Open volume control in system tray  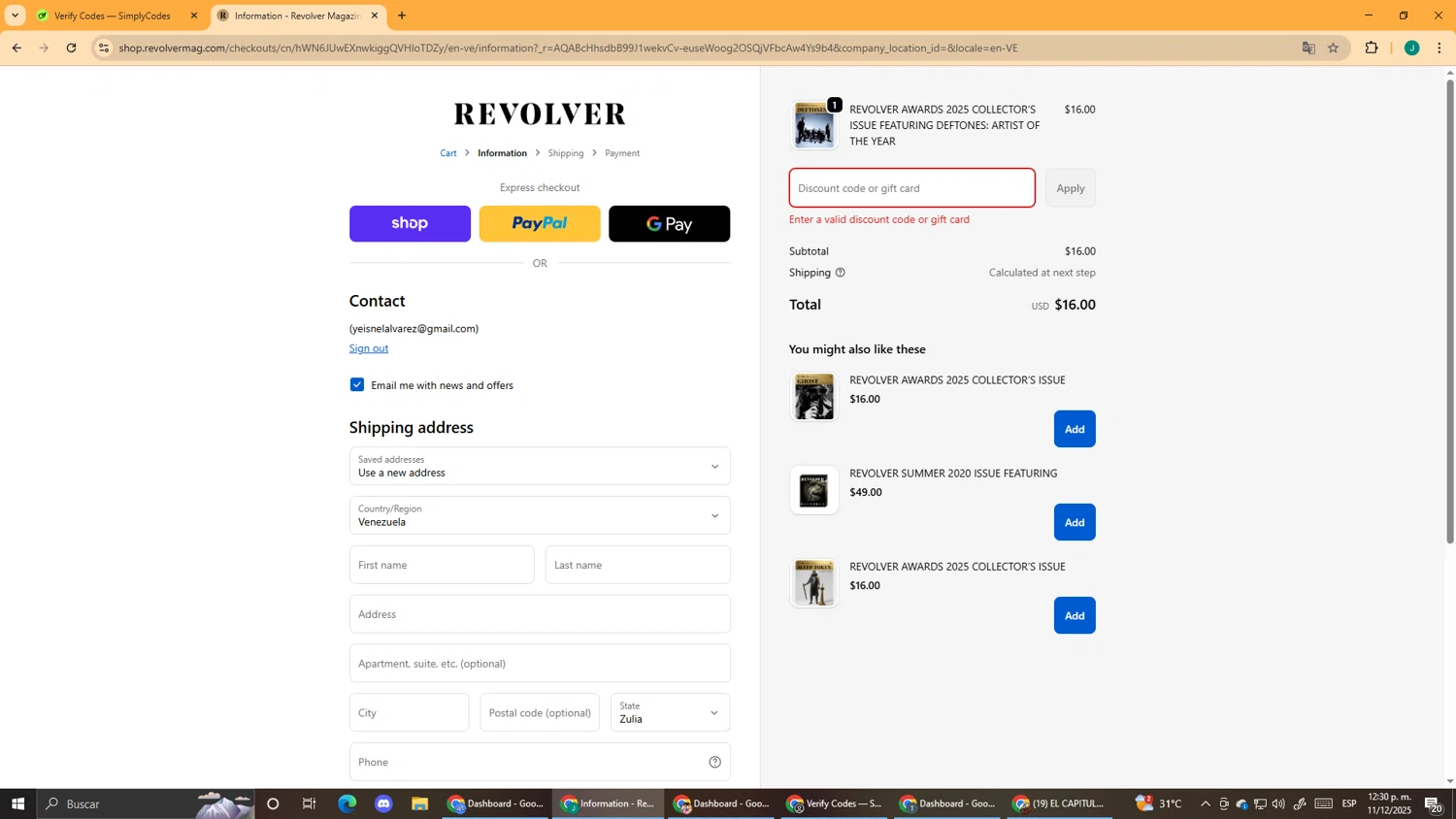(x=1278, y=803)
